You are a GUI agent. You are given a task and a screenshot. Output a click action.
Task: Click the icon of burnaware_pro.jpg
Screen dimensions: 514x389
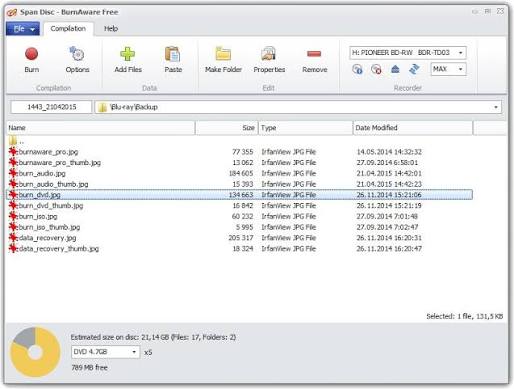click(x=13, y=152)
